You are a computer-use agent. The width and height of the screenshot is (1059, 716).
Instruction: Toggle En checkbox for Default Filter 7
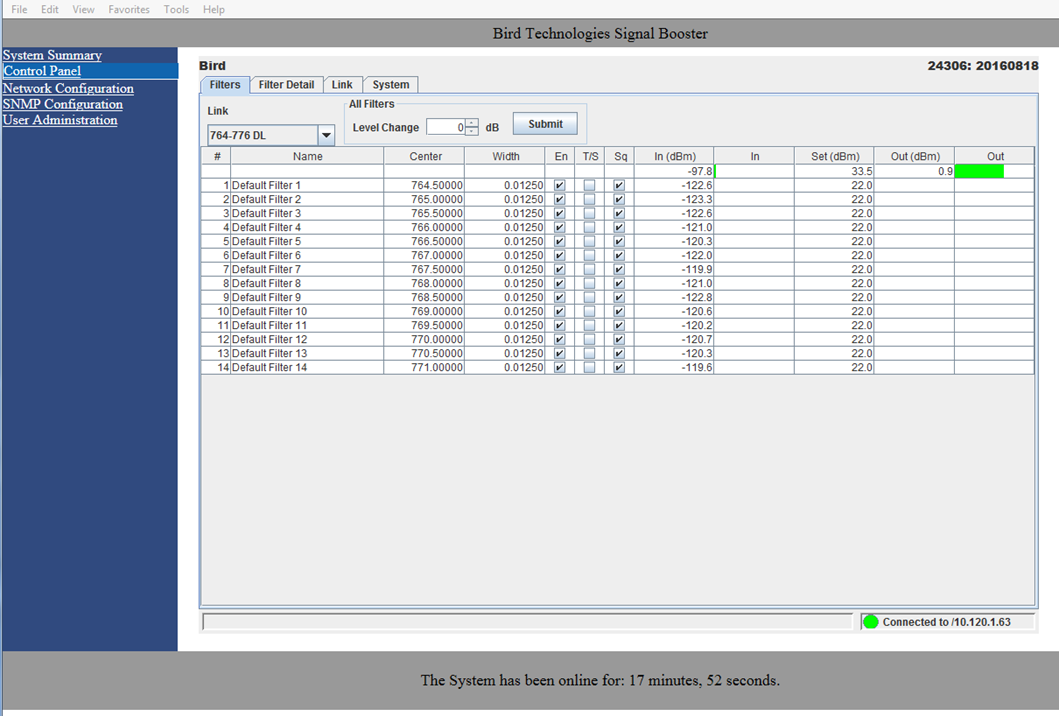coord(559,270)
